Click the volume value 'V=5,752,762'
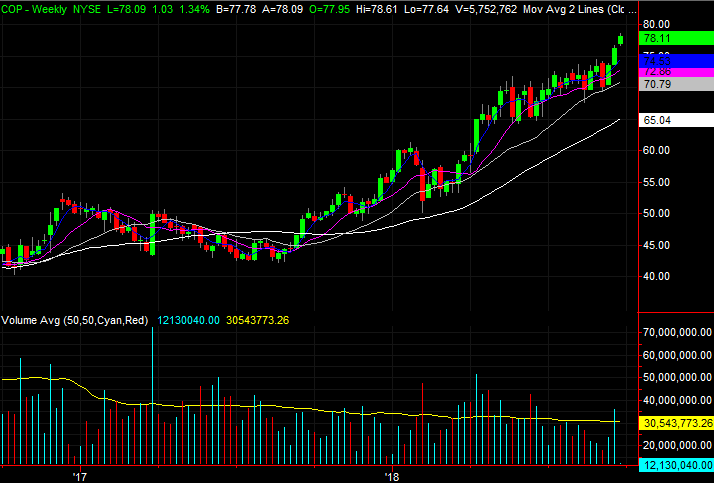The width and height of the screenshot is (714, 483). (486, 9)
